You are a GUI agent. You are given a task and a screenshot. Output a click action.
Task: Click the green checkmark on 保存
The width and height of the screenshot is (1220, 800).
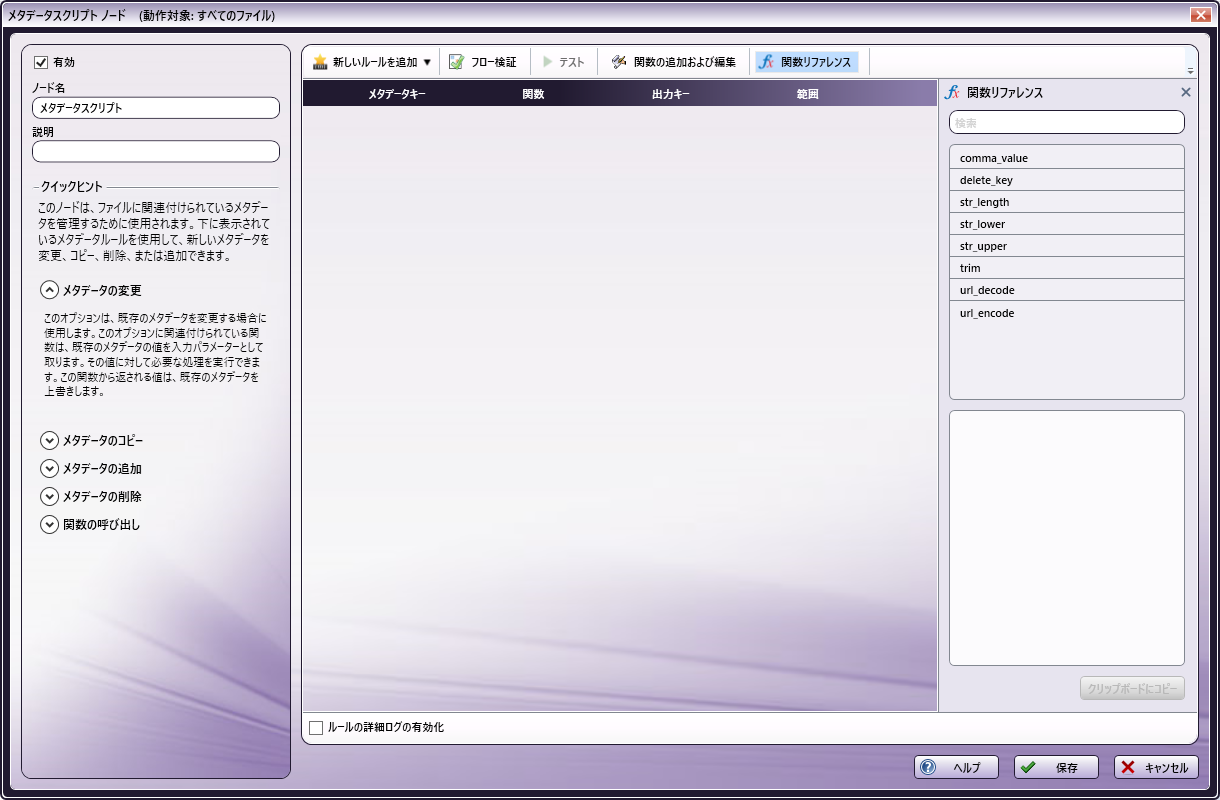(x=1028, y=768)
